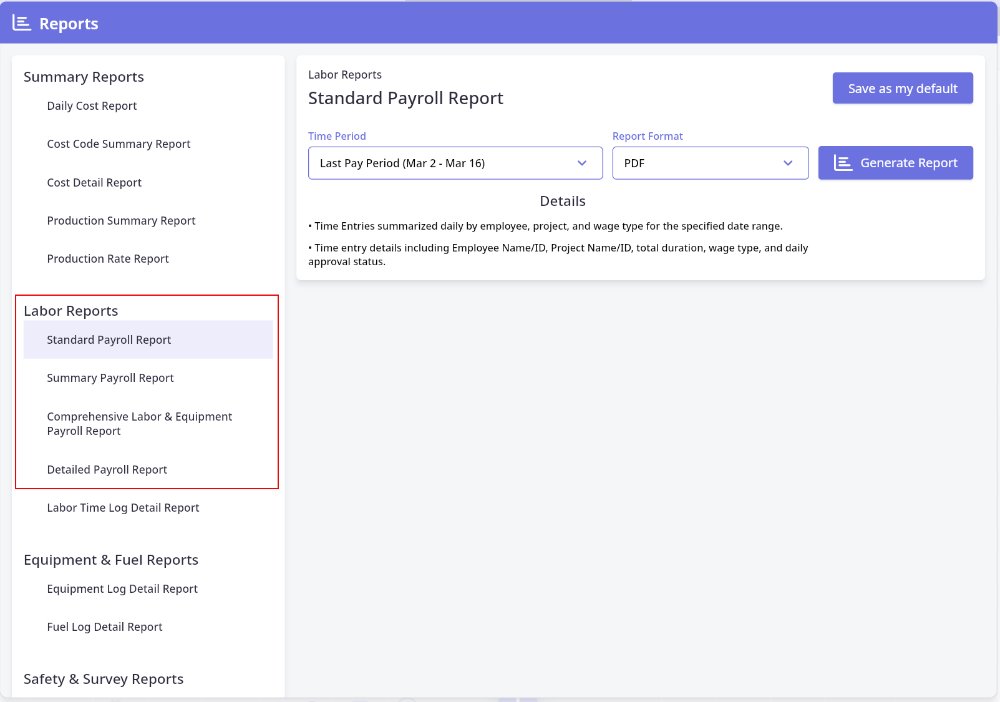This screenshot has height=702, width=1000.
Task: Open Summary Payroll Report
Action: point(110,378)
